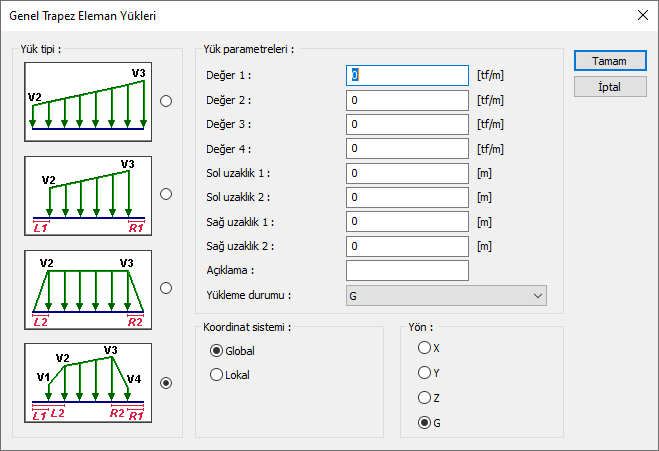This screenshot has height=451, width=659.
Task: Set direction to X
Action: tap(425, 348)
